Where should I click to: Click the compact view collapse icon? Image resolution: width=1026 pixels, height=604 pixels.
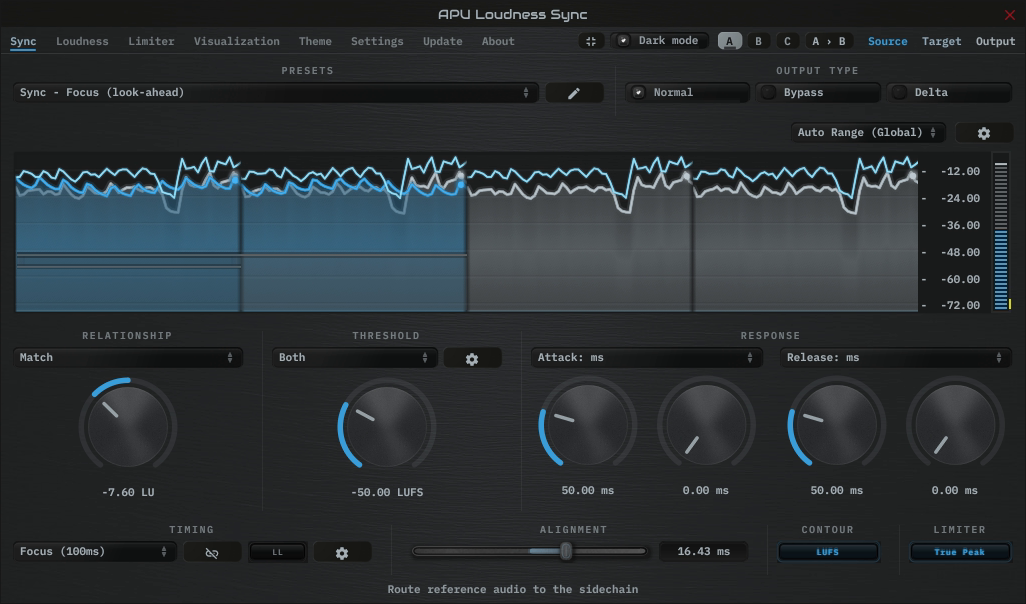(591, 41)
